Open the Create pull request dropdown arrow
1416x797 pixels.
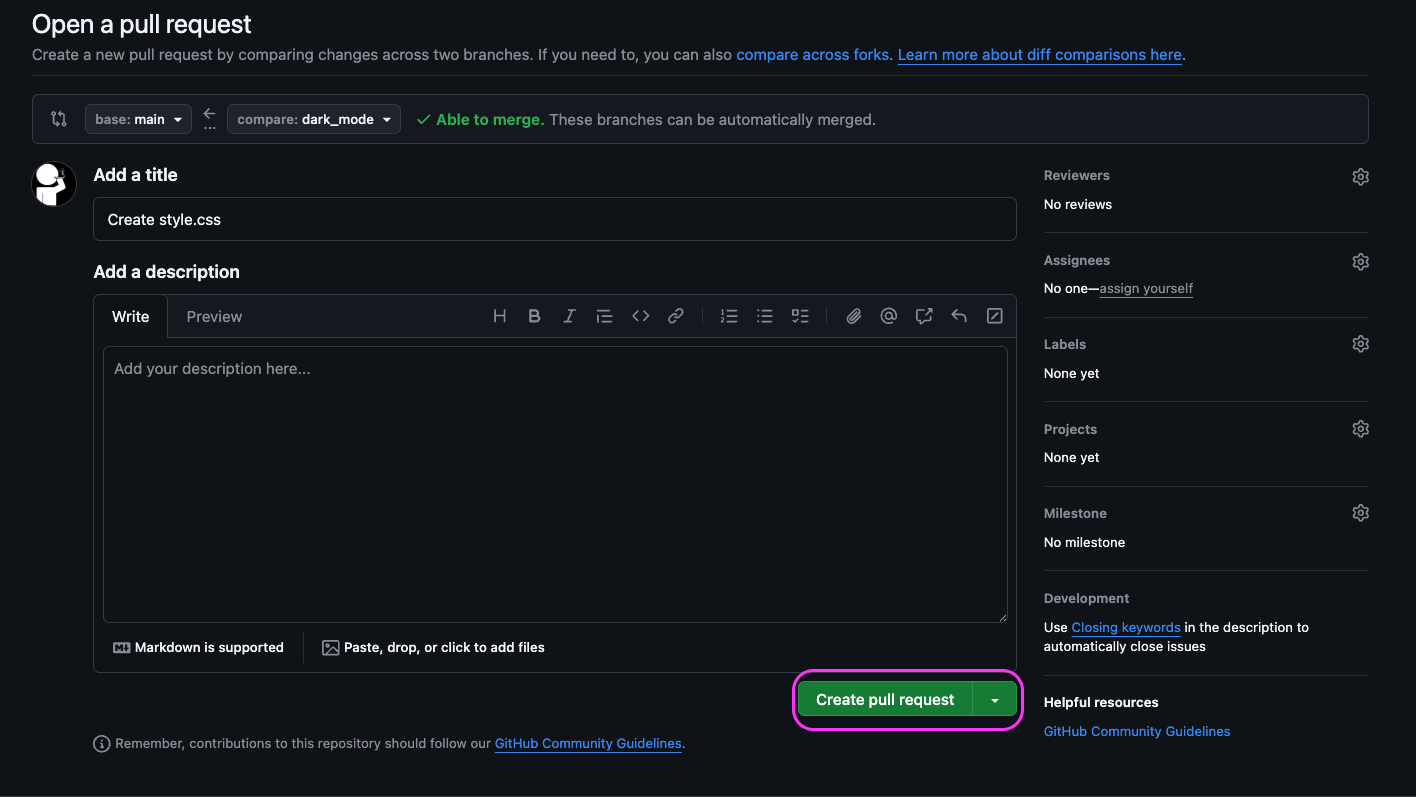tap(995, 699)
